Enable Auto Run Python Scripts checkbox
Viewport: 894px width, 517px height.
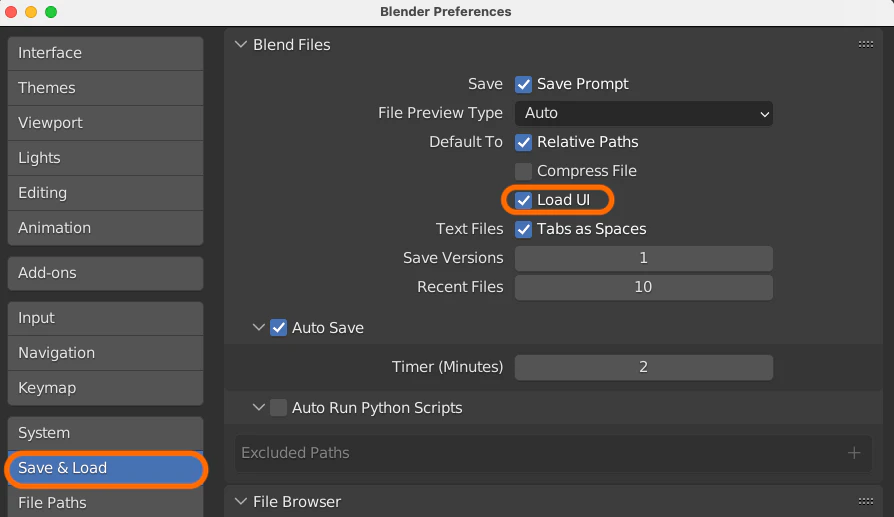278,408
